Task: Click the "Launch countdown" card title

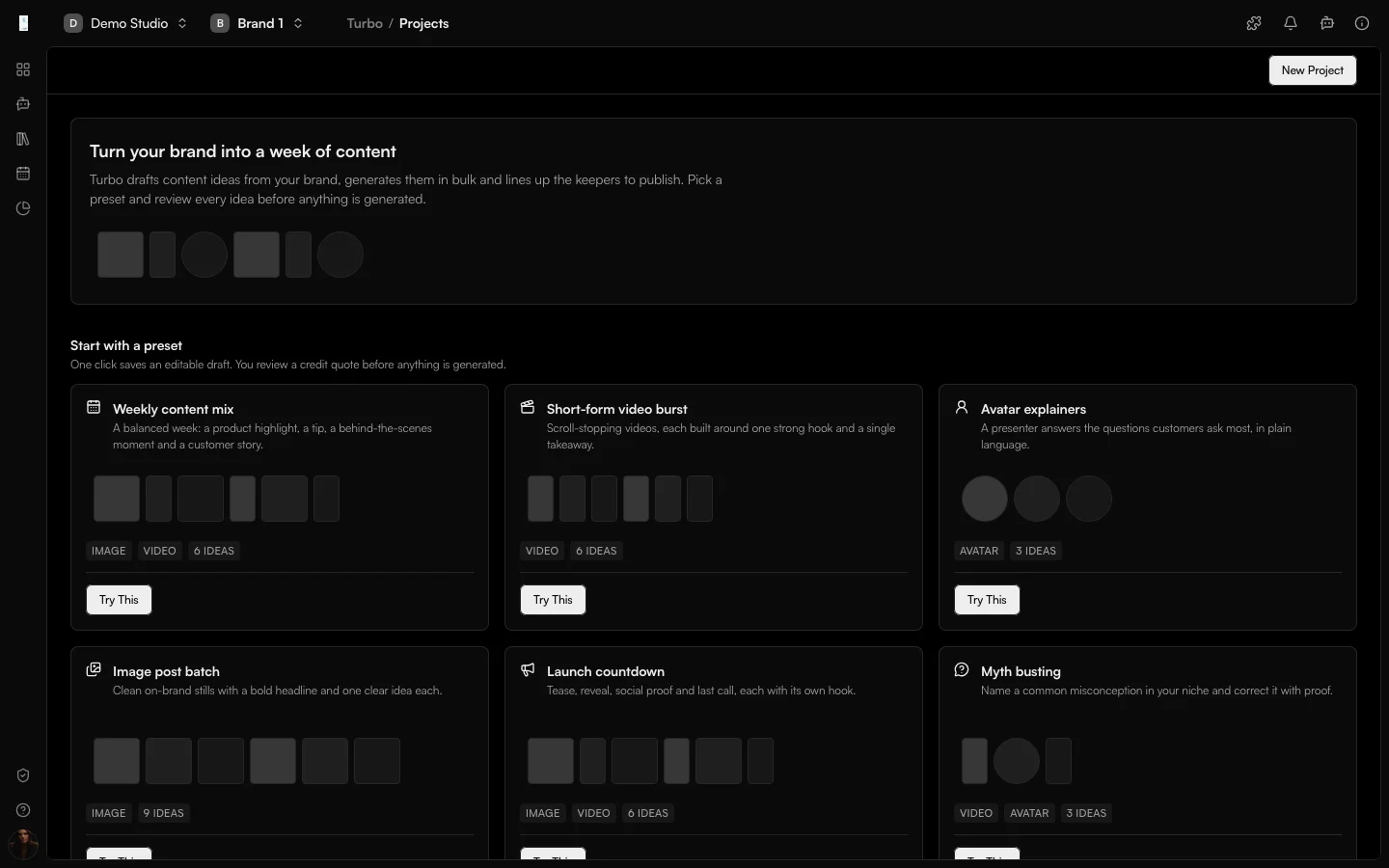Action: [x=606, y=671]
